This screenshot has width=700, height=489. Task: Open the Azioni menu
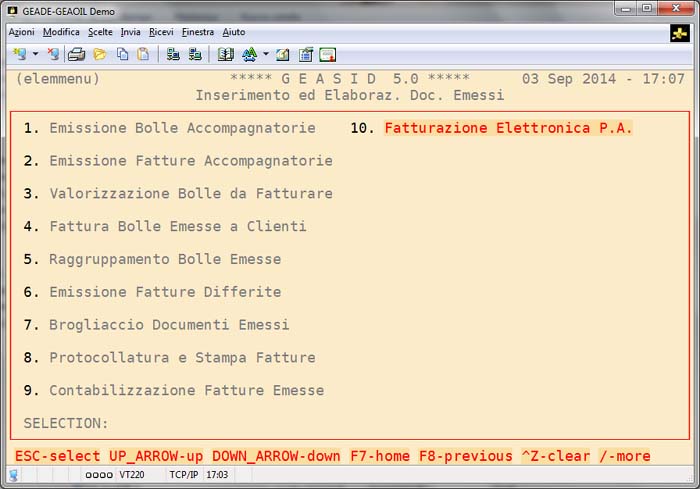21,32
